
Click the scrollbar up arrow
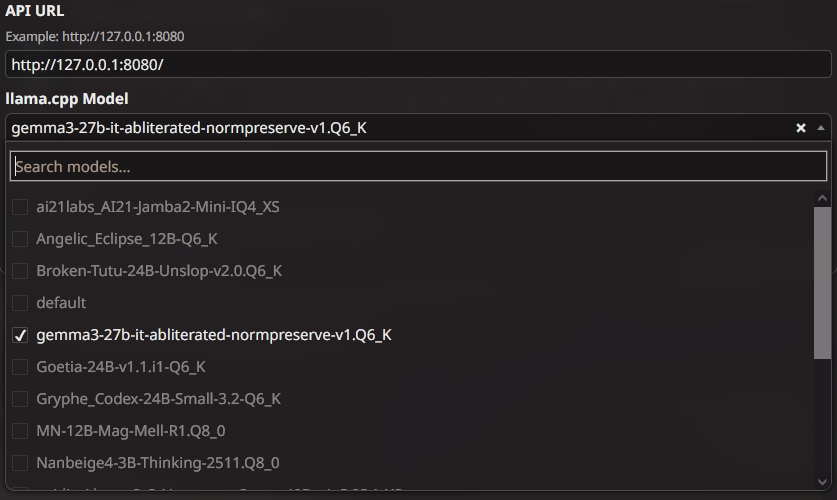(x=823, y=198)
